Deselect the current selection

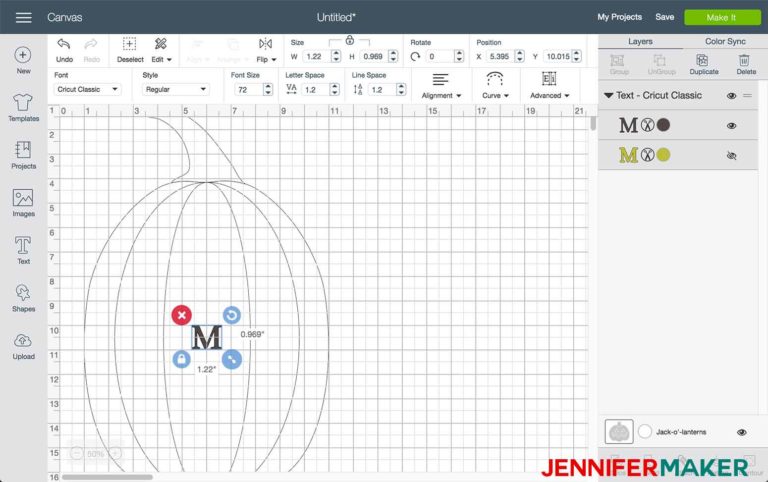130,50
